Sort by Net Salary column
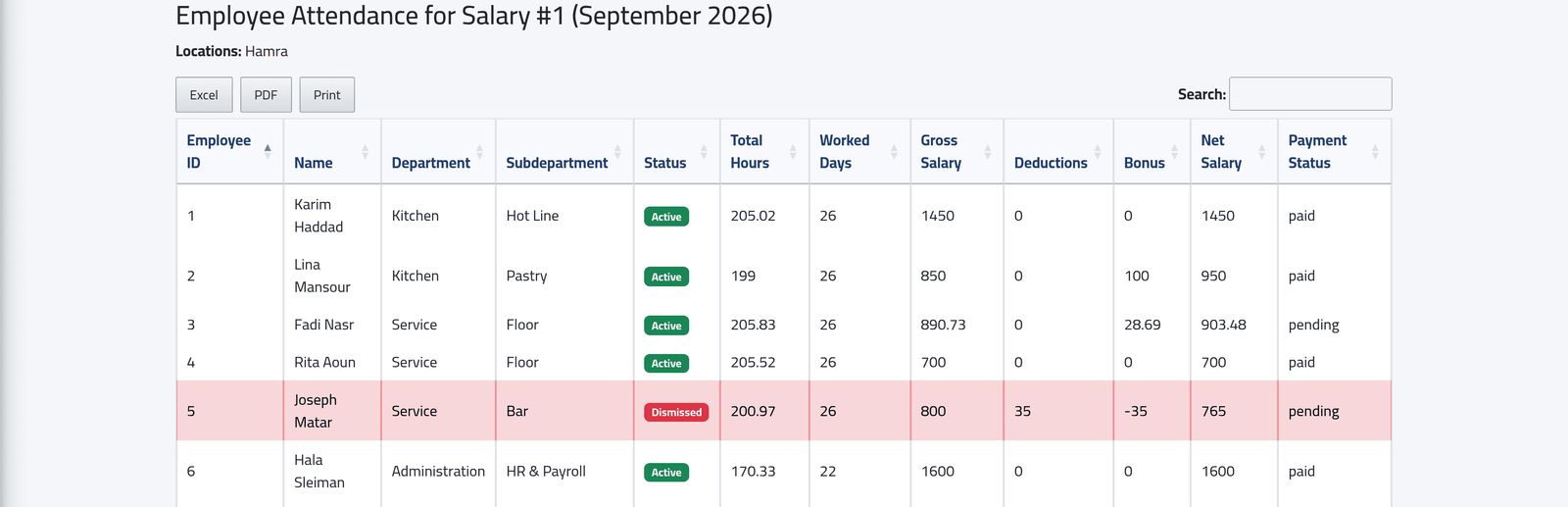 1234,152
